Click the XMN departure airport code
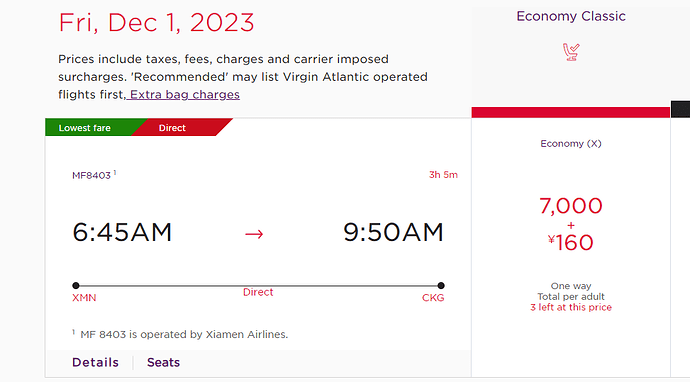 (x=84, y=298)
